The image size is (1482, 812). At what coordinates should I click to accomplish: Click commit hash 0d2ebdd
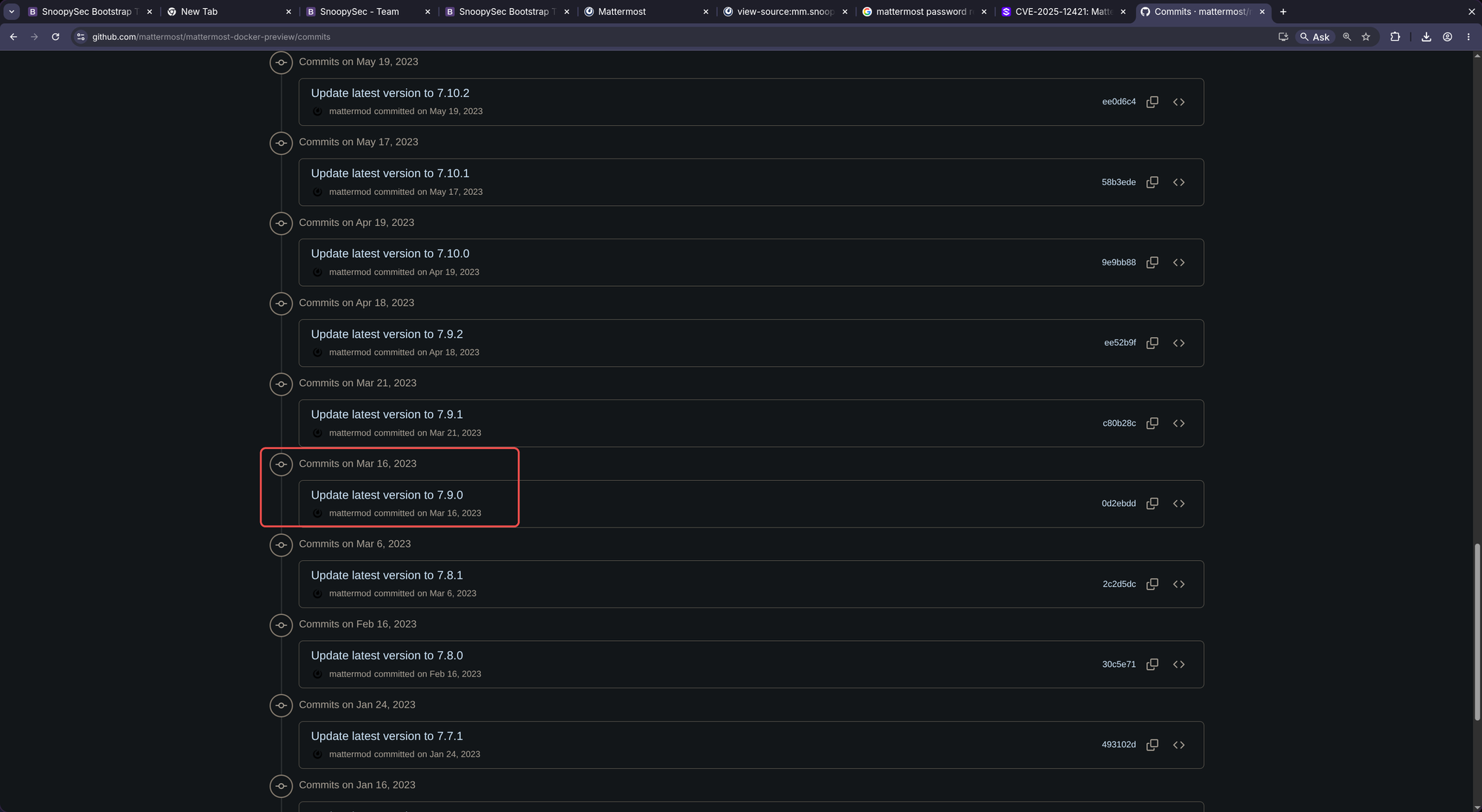coord(1118,504)
